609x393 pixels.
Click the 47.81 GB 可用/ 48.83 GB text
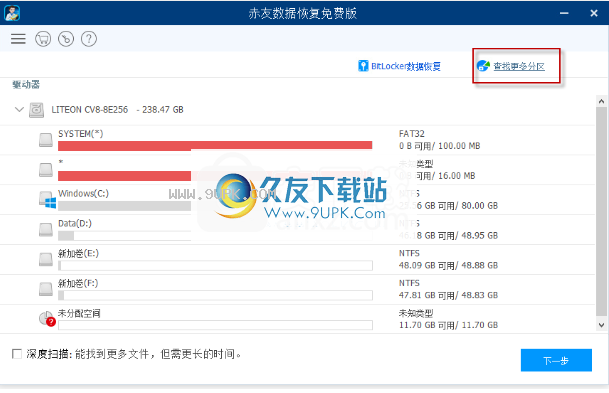click(x=448, y=296)
